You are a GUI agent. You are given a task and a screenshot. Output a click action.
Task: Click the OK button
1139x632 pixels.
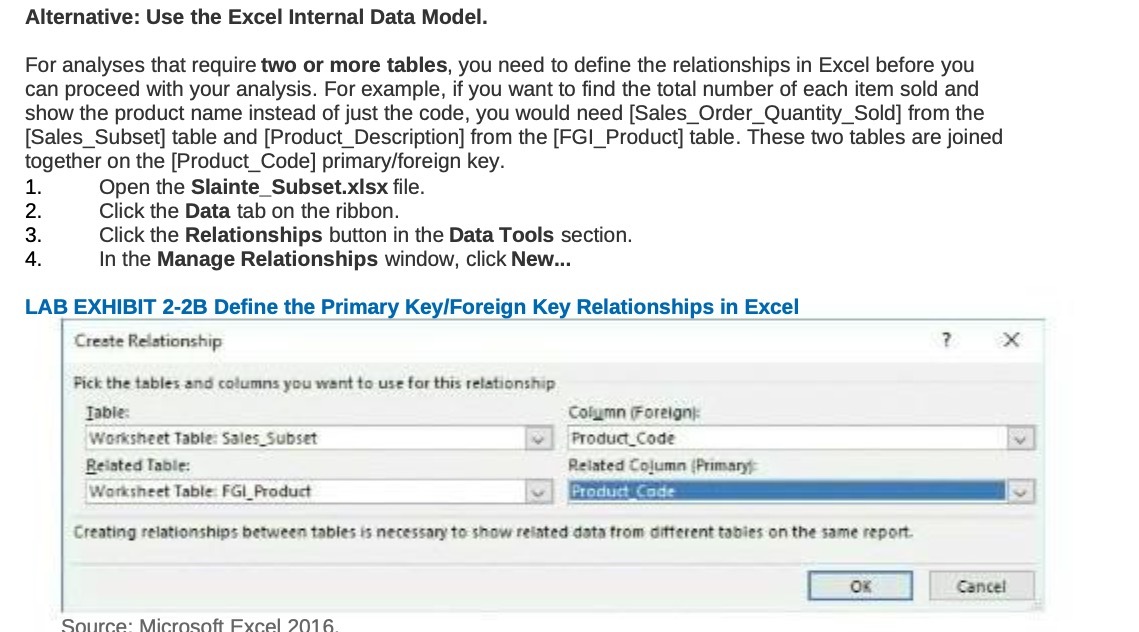tap(859, 587)
